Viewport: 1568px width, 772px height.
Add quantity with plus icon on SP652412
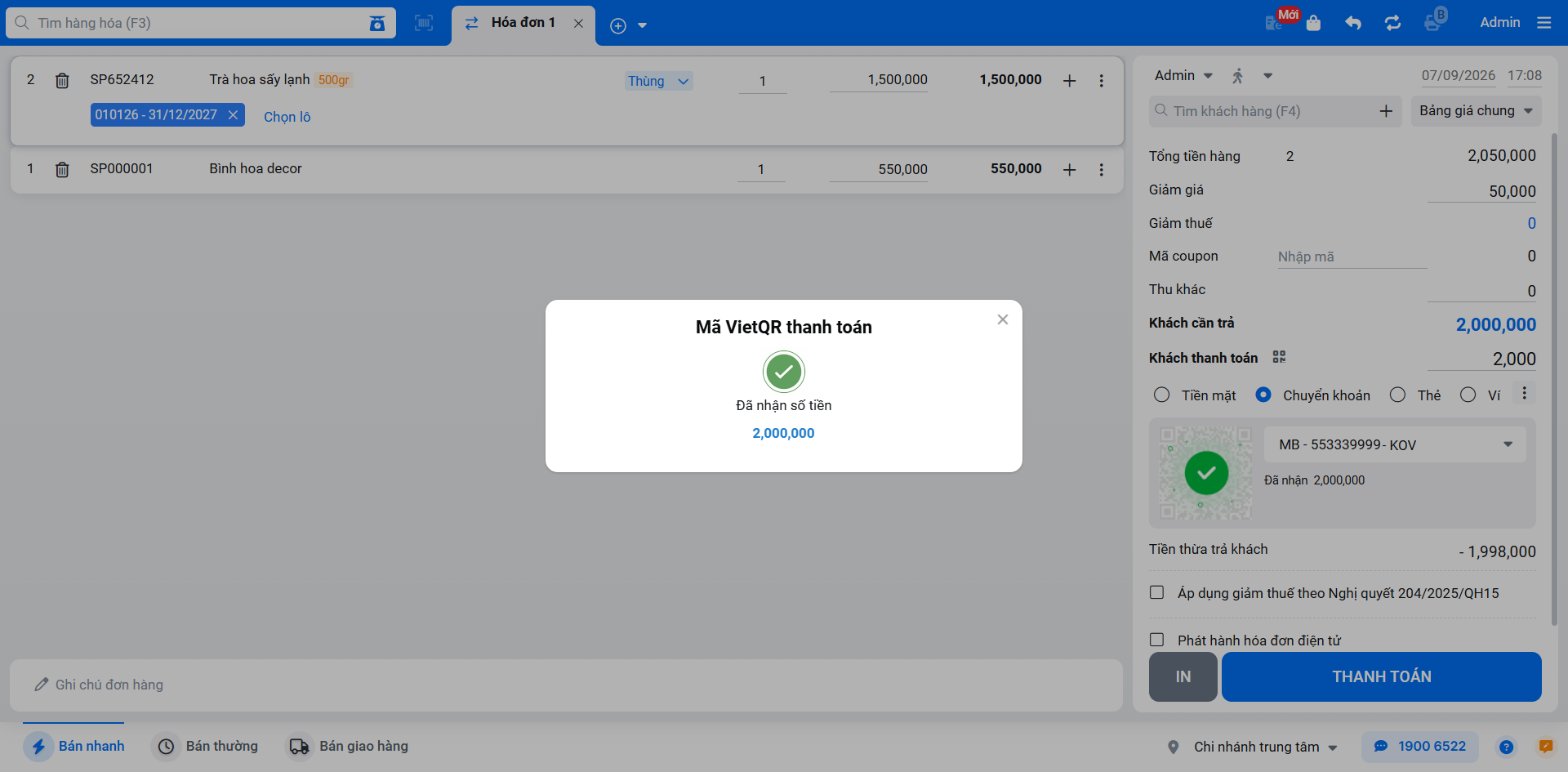[1069, 81]
